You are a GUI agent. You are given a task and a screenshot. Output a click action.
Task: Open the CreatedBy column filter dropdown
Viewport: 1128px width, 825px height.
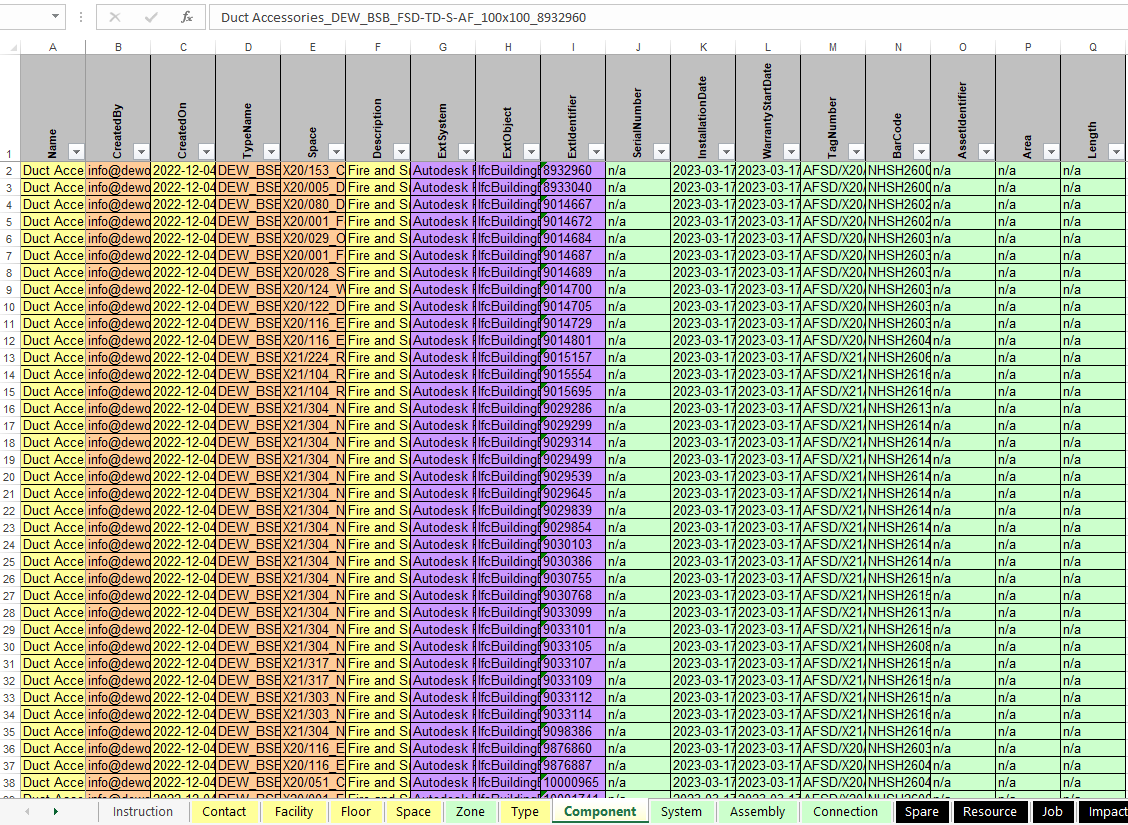141,152
